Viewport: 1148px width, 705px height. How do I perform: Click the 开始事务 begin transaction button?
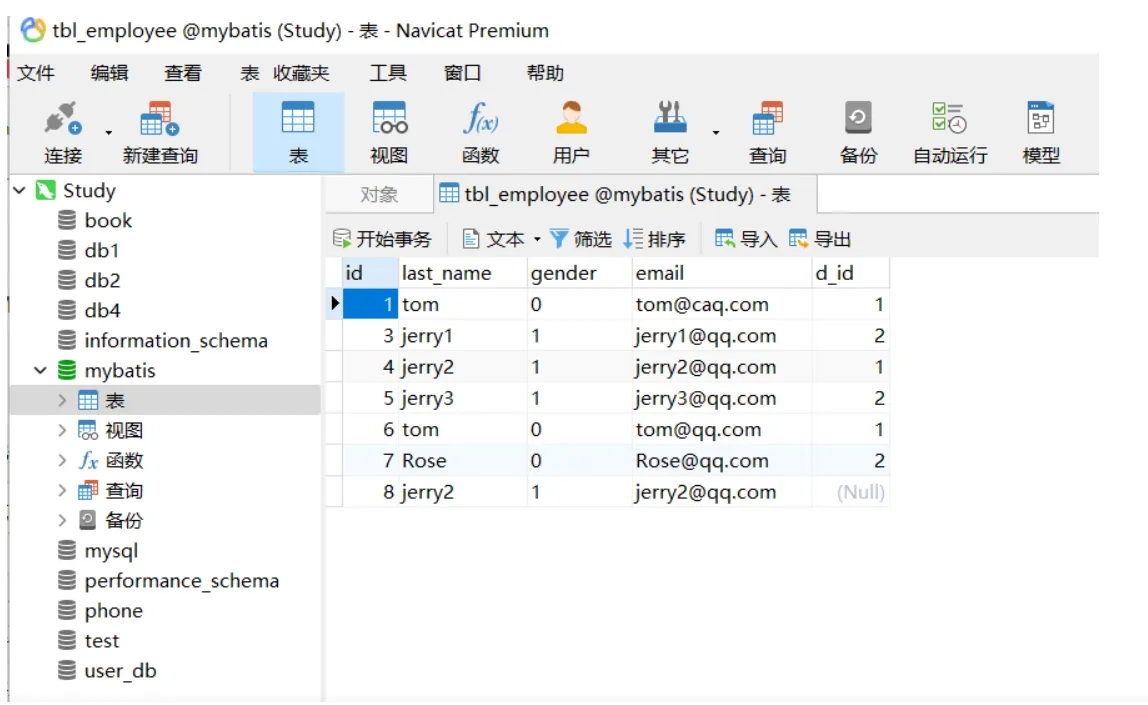click(x=381, y=239)
